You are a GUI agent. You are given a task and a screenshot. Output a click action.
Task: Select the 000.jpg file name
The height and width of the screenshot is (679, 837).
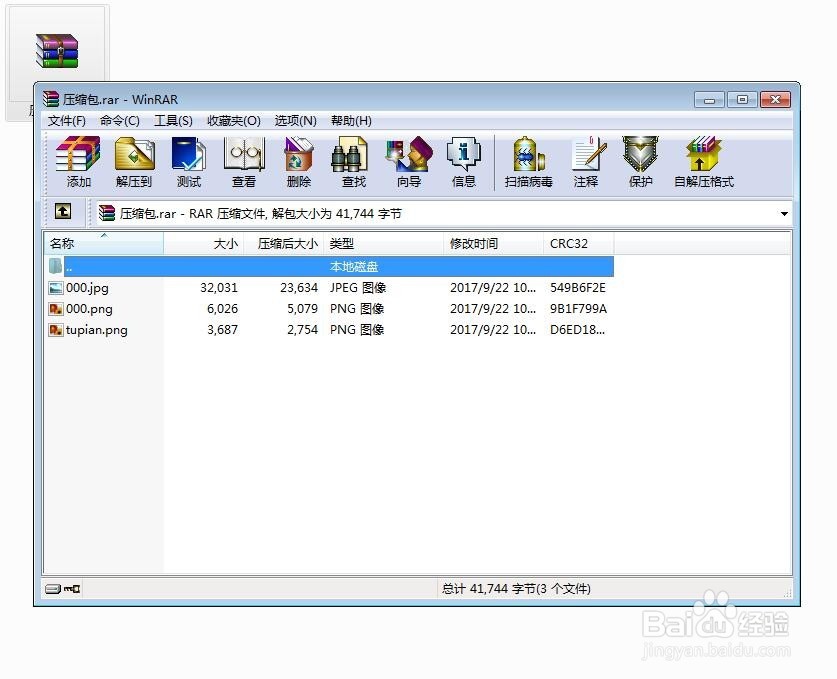[87, 288]
